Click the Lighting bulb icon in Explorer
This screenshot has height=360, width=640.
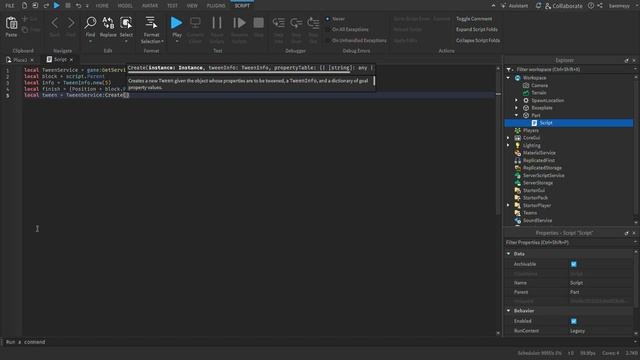(x=518, y=145)
